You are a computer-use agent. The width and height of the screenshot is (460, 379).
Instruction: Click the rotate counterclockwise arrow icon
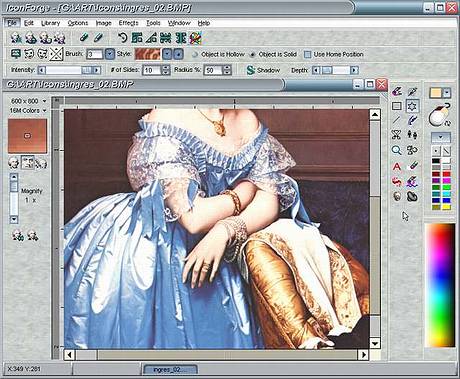[122, 38]
